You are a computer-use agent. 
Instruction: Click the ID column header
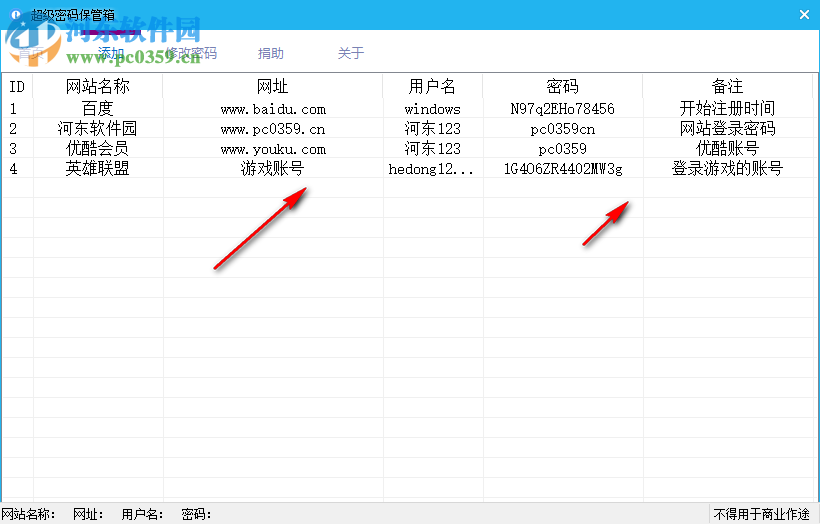pos(17,86)
